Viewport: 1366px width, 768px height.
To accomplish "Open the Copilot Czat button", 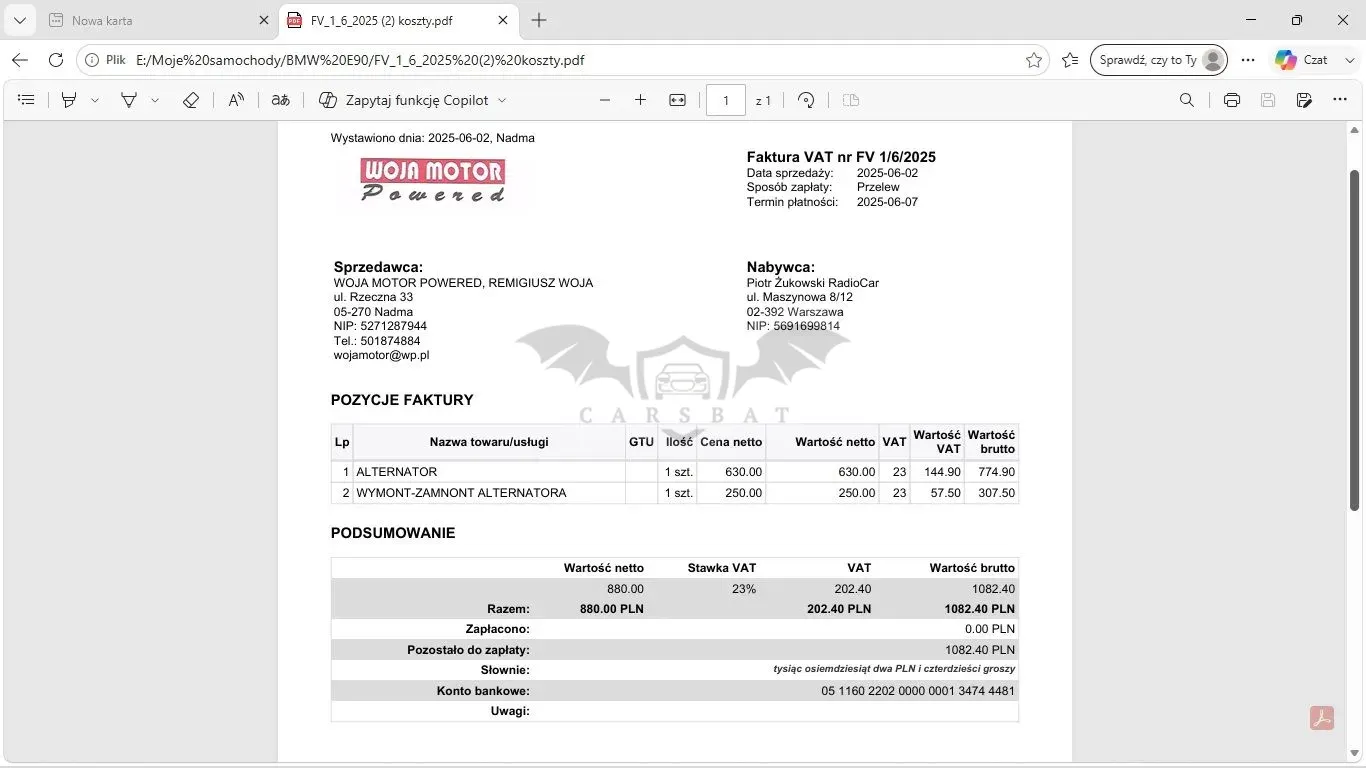I will [x=1302, y=60].
